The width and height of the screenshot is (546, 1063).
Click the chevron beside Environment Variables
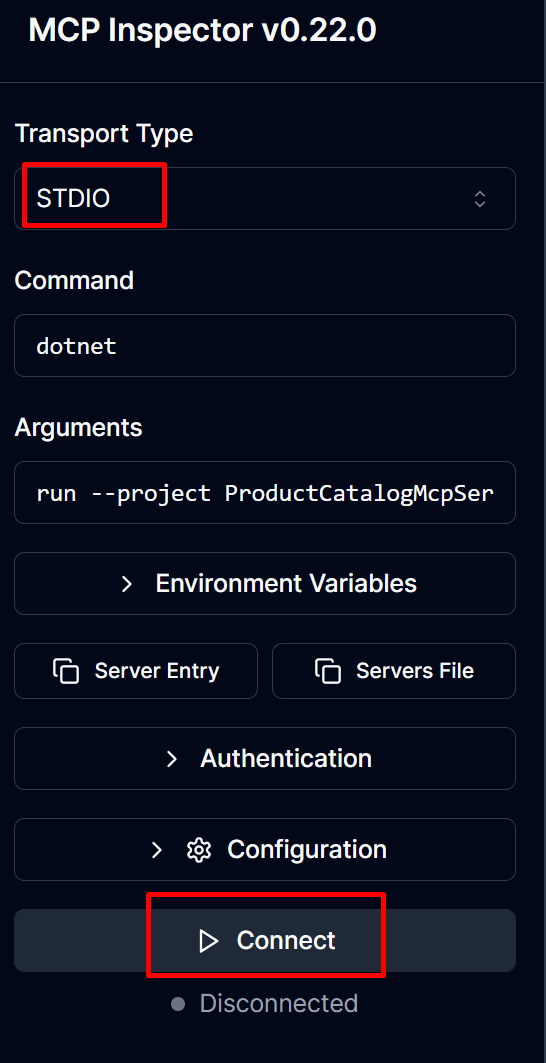(x=127, y=584)
